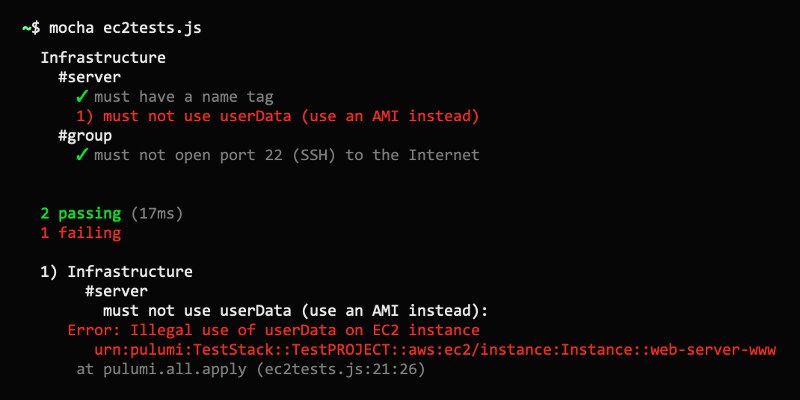Image resolution: width=800 pixels, height=400 pixels.
Task: Click the green "2 passing" summary
Action: pos(80,214)
